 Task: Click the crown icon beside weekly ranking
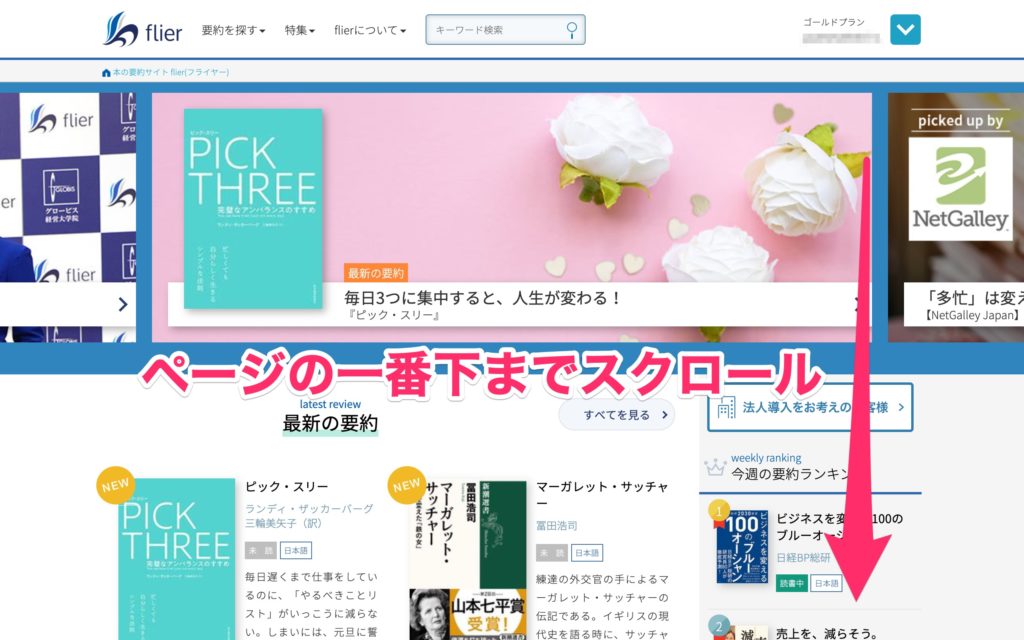click(715, 467)
